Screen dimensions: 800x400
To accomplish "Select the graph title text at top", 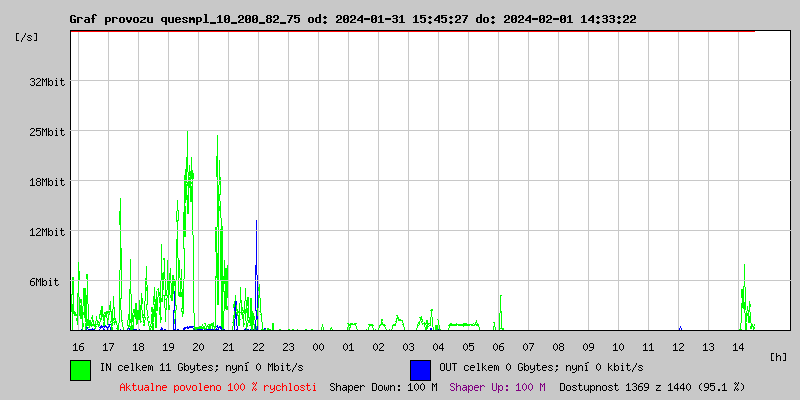I will pyautogui.click(x=353, y=19).
